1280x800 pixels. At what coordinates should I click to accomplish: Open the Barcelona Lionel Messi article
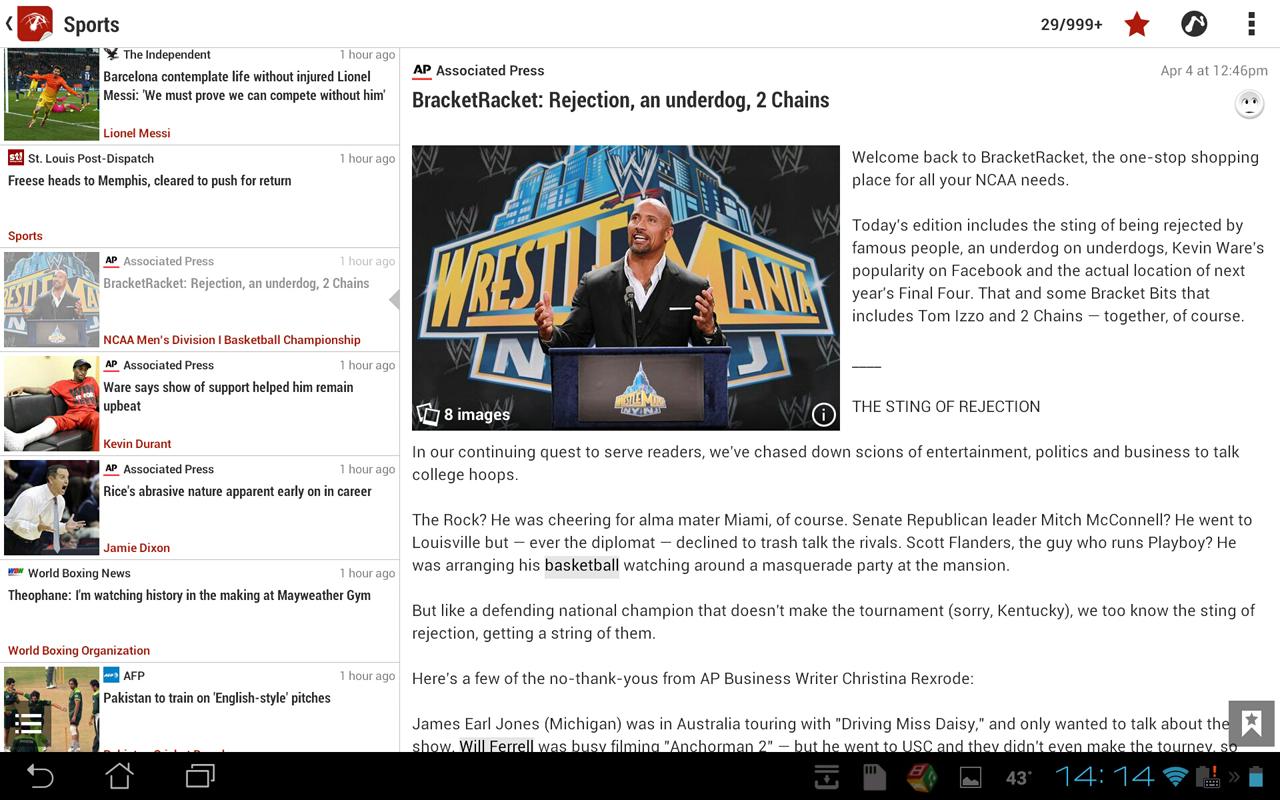[x=200, y=94]
